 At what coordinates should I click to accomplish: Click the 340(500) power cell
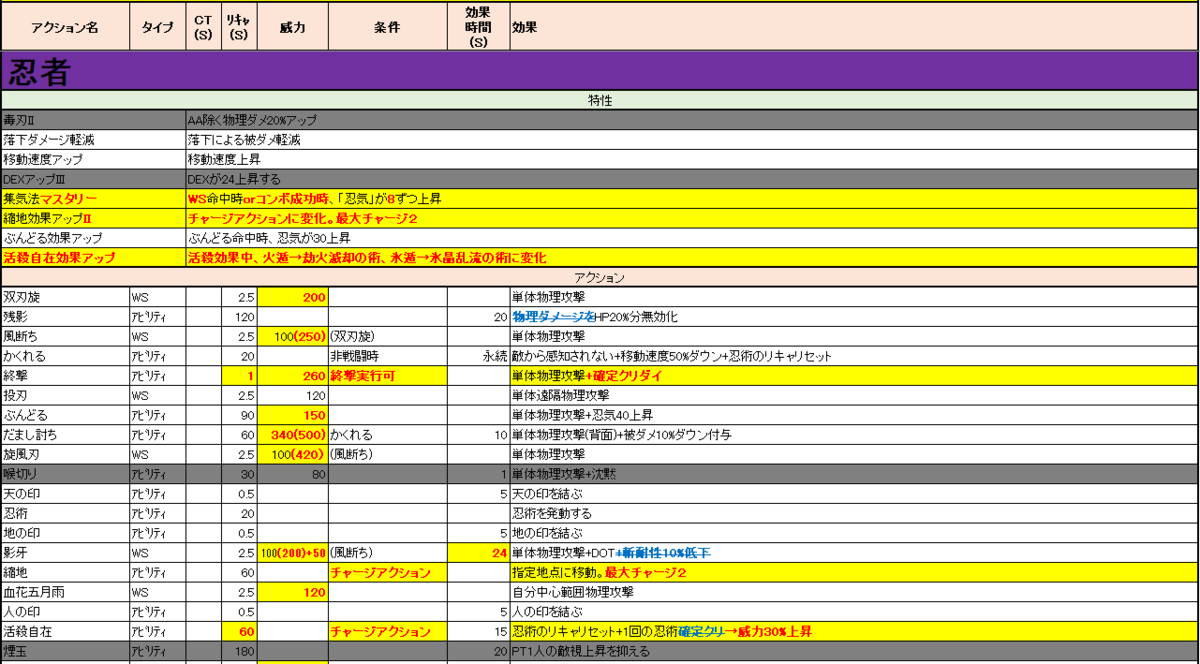pyautogui.click(x=292, y=435)
